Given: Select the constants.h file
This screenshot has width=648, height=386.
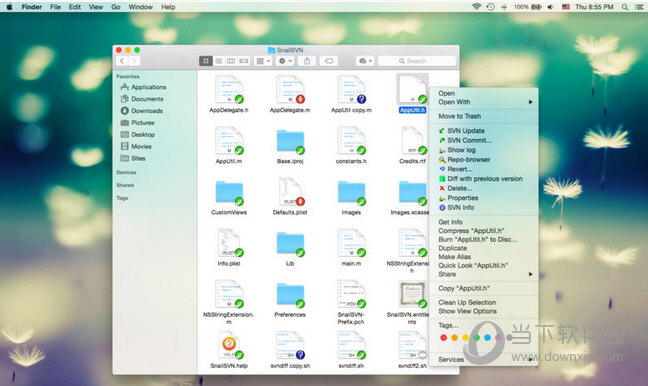Looking at the screenshot, I should (x=351, y=141).
